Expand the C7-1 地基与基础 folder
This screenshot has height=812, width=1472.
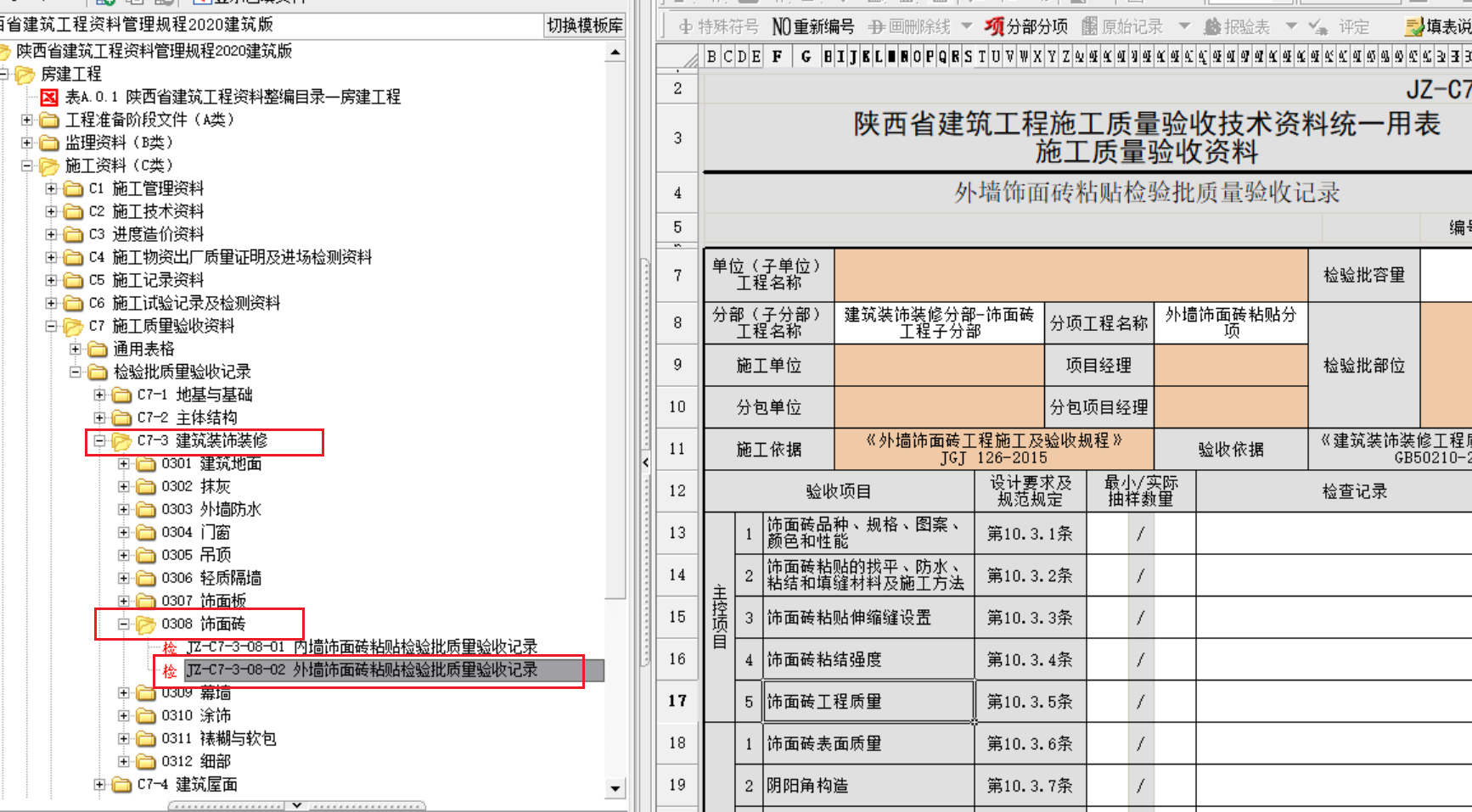pyautogui.click(x=99, y=395)
